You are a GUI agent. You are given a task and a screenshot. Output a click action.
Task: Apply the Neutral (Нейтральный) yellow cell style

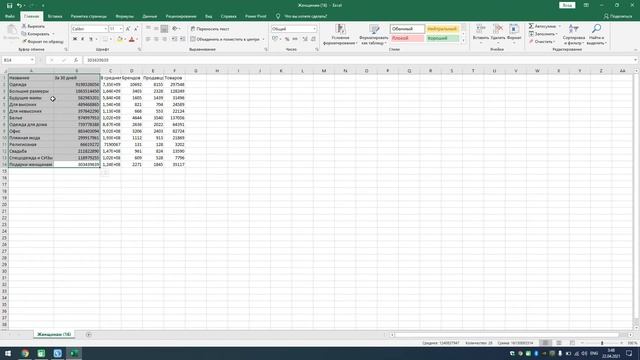point(442,29)
